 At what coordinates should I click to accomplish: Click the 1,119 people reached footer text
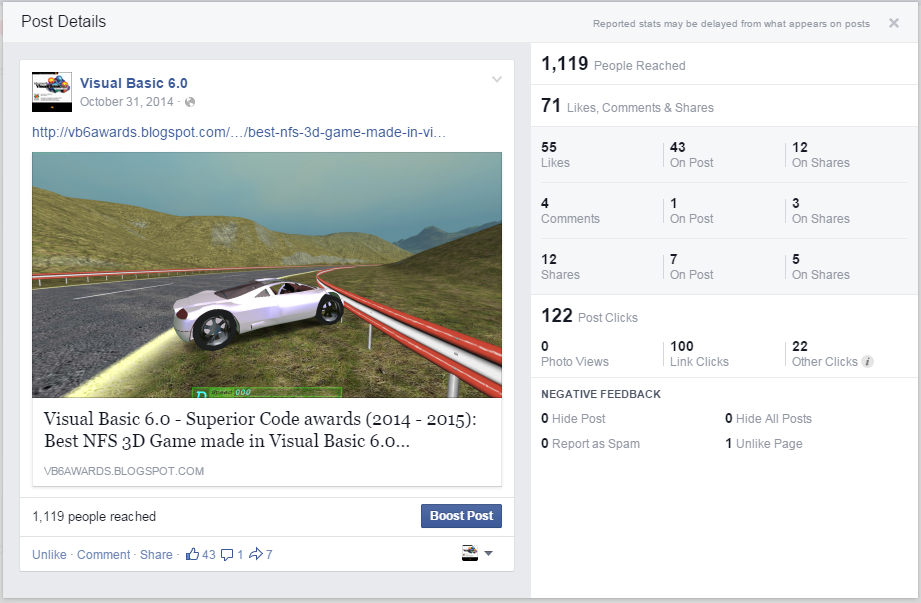(94, 517)
